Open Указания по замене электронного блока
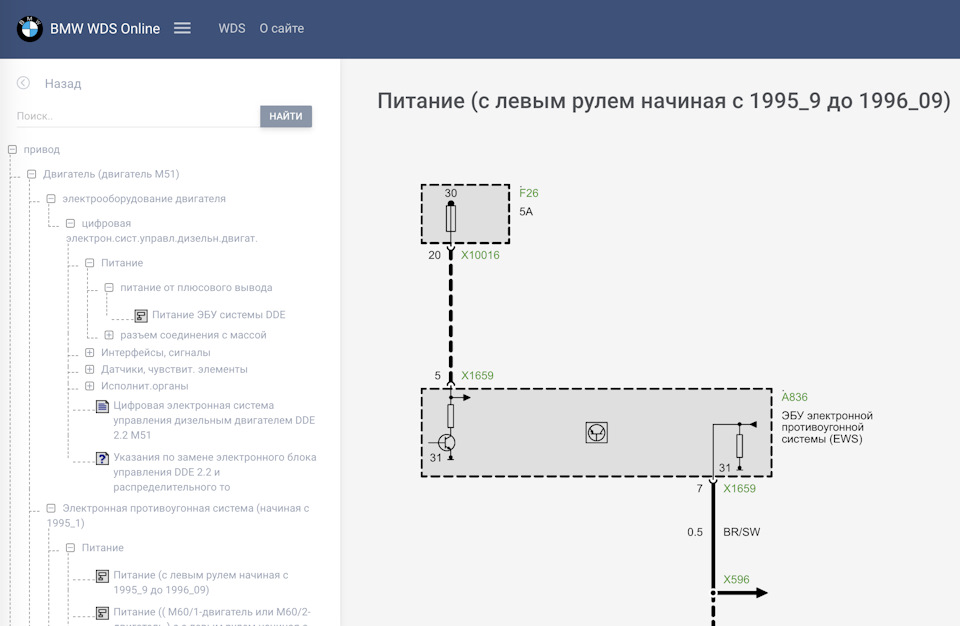The height and width of the screenshot is (626, 960). click(214, 472)
